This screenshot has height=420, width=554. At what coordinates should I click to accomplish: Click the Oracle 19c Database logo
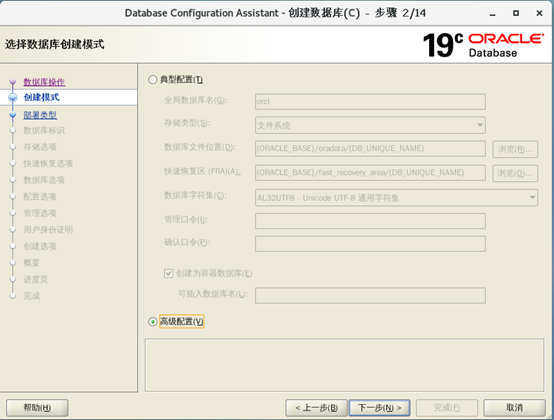(x=483, y=45)
